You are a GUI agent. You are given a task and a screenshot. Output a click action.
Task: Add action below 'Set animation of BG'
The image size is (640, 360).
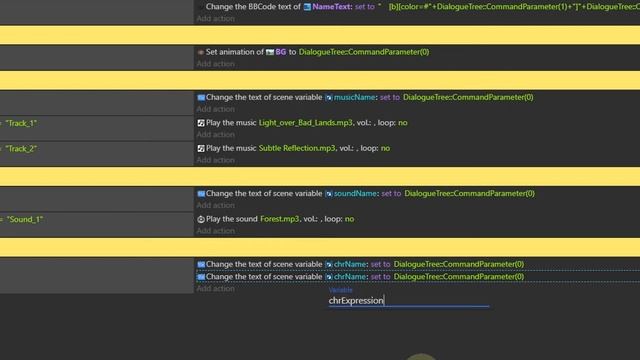click(216, 64)
